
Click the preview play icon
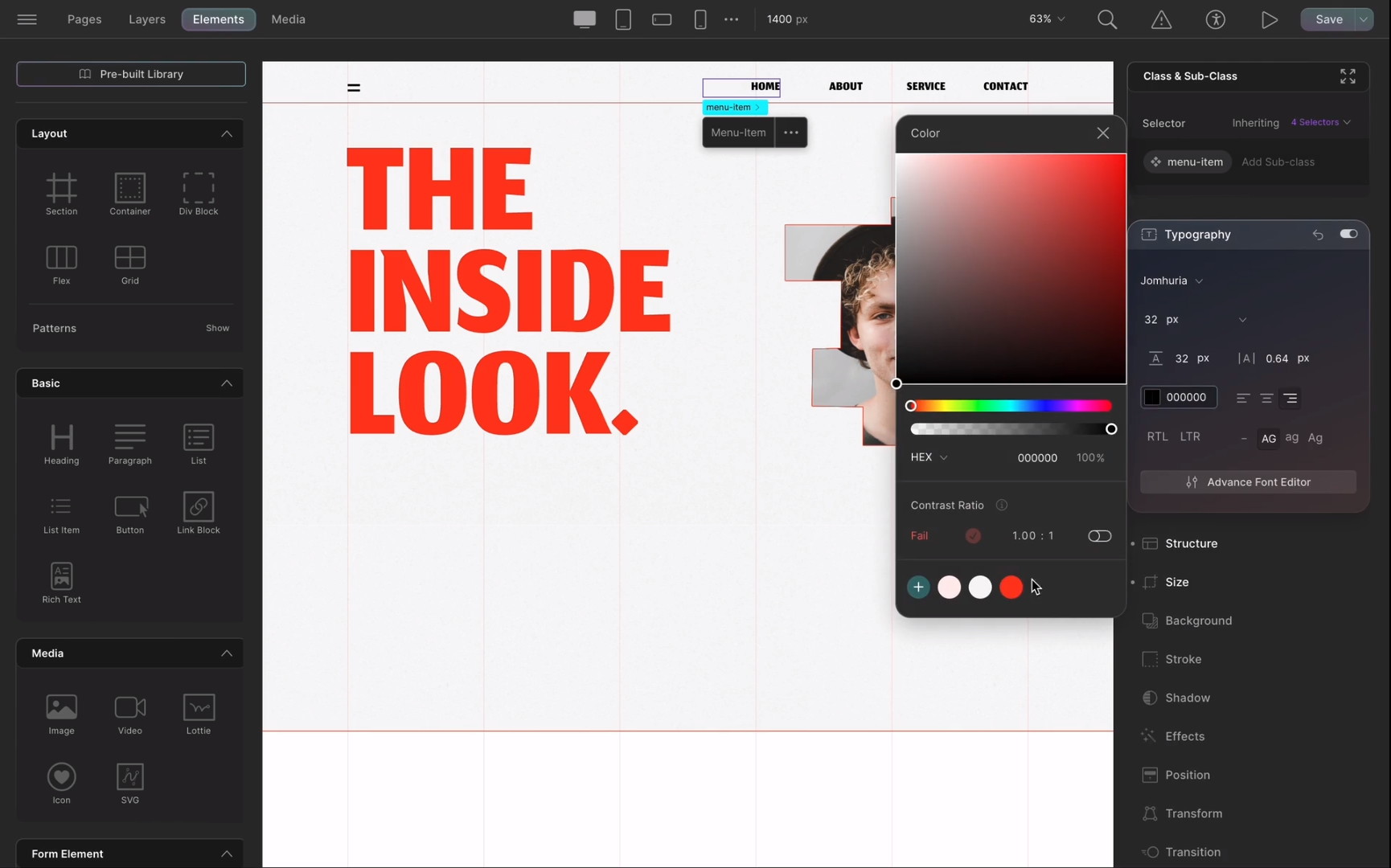[1269, 19]
